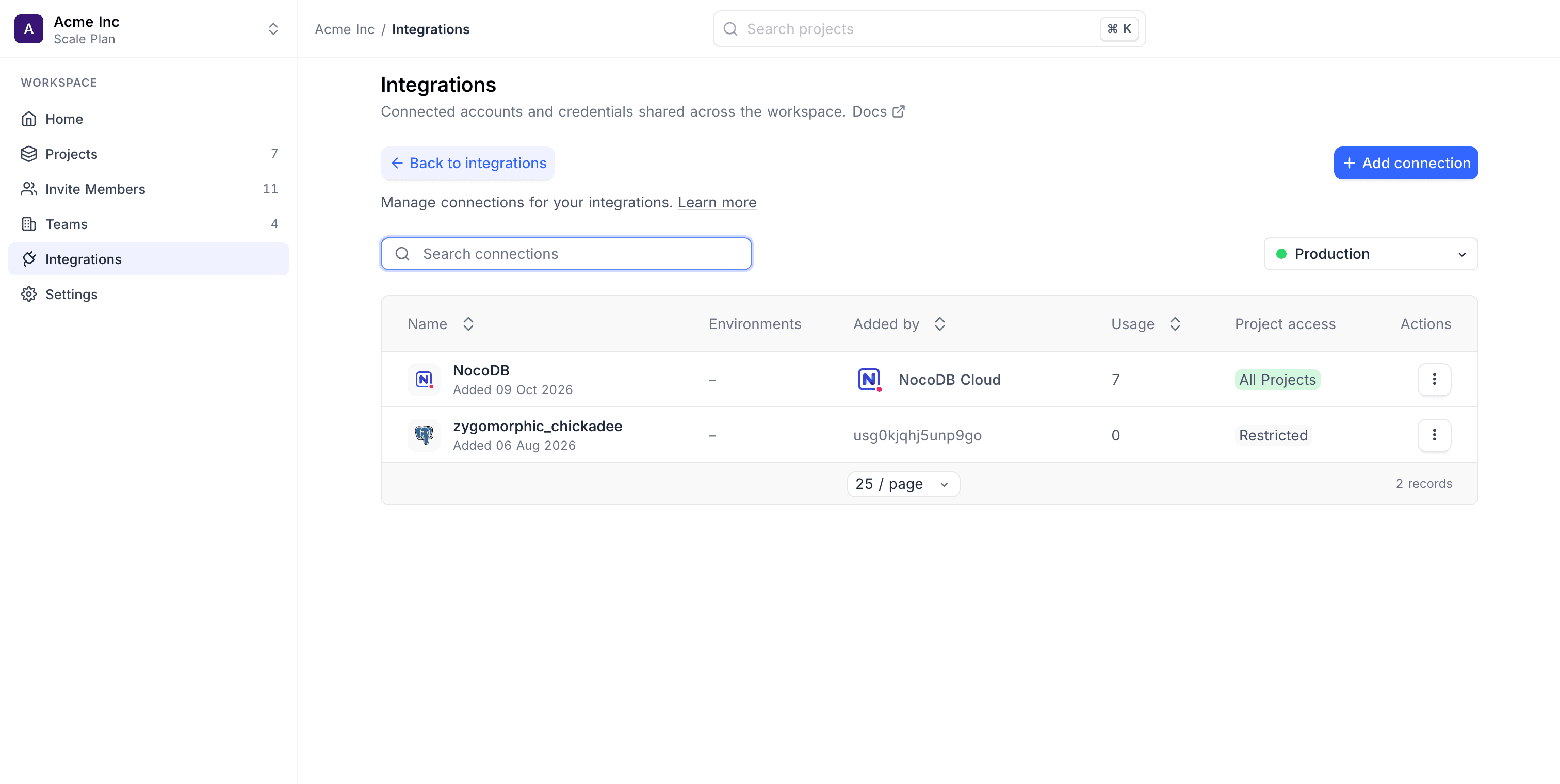
Task: Click the Add connection button
Action: pos(1406,163)
